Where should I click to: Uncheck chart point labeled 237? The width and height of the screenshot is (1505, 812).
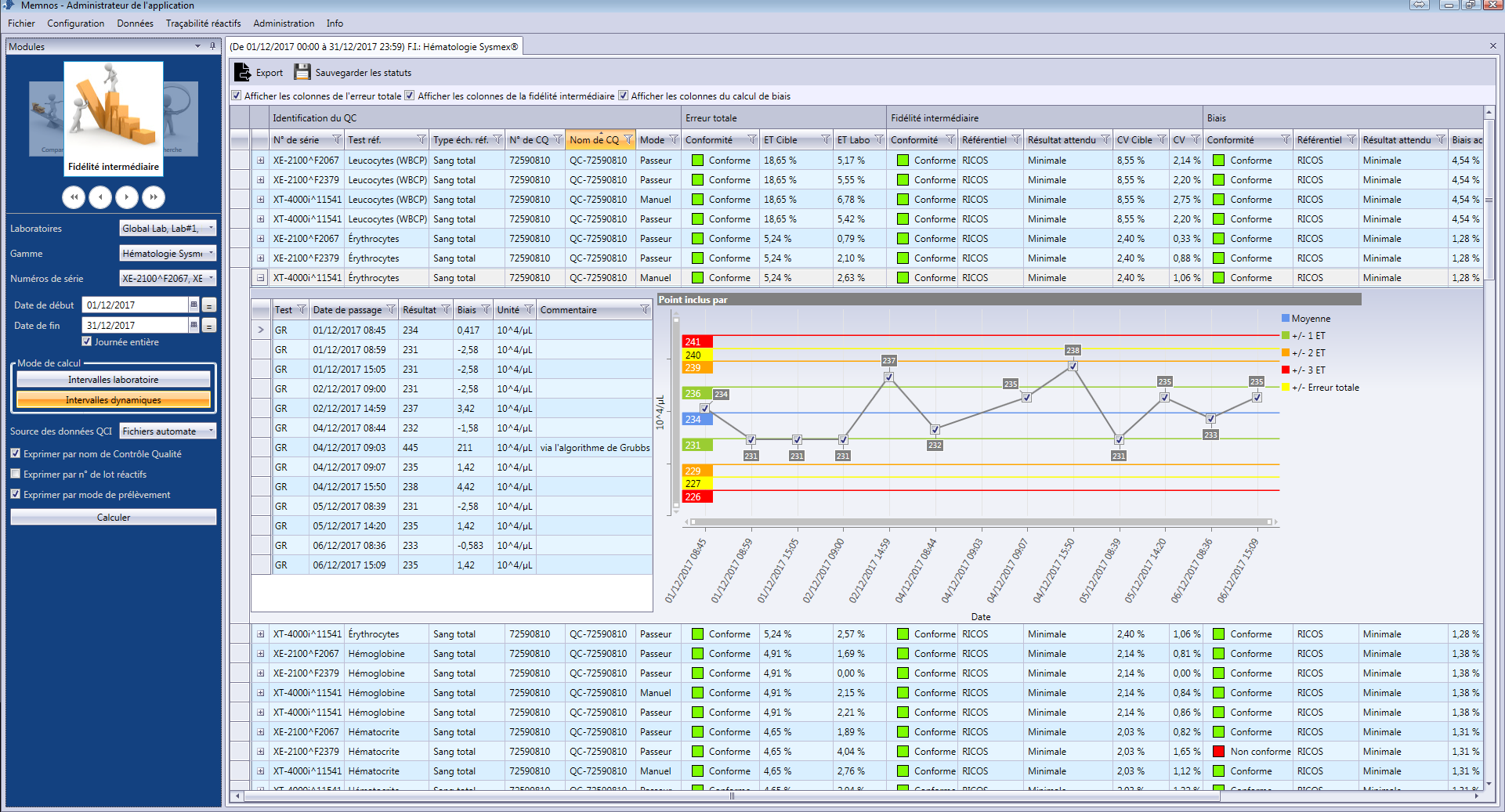888,377
